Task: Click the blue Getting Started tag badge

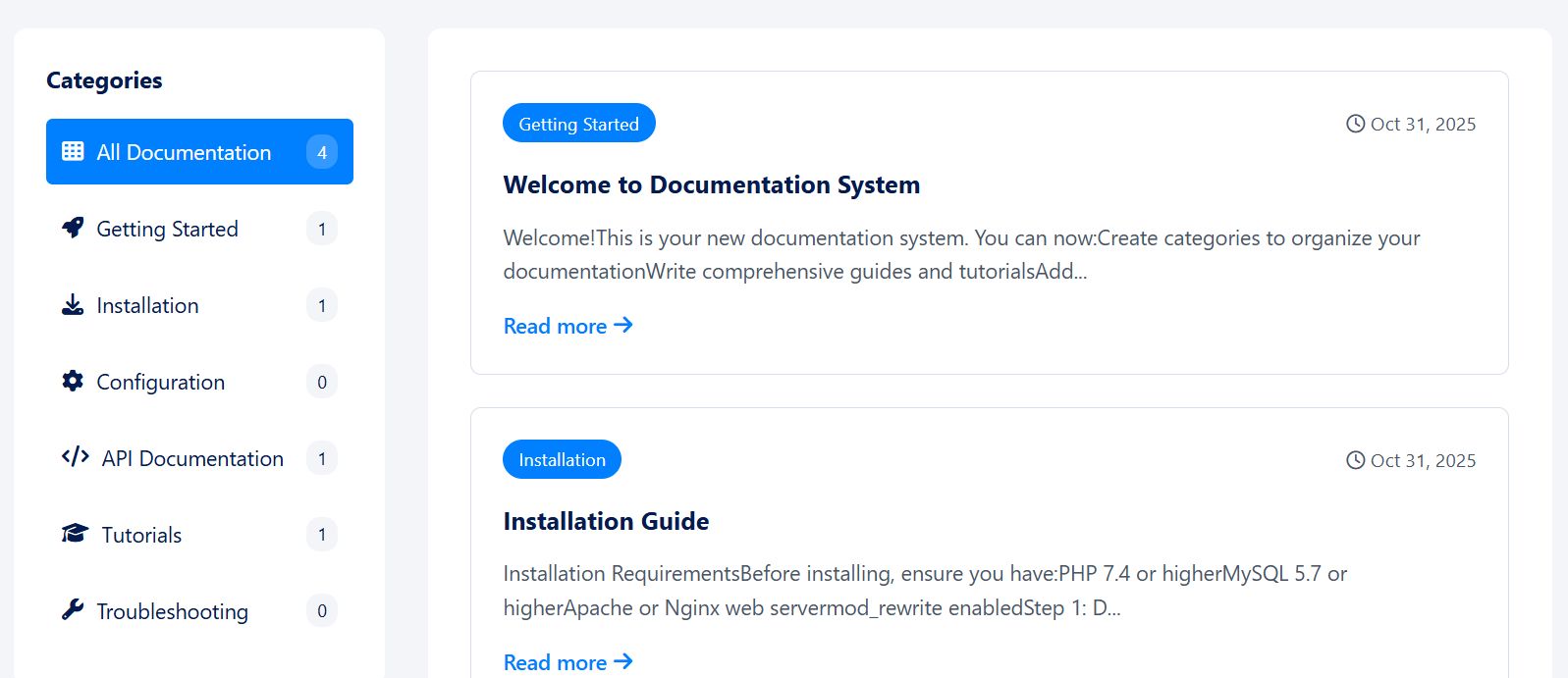Action: click(578, 124)
